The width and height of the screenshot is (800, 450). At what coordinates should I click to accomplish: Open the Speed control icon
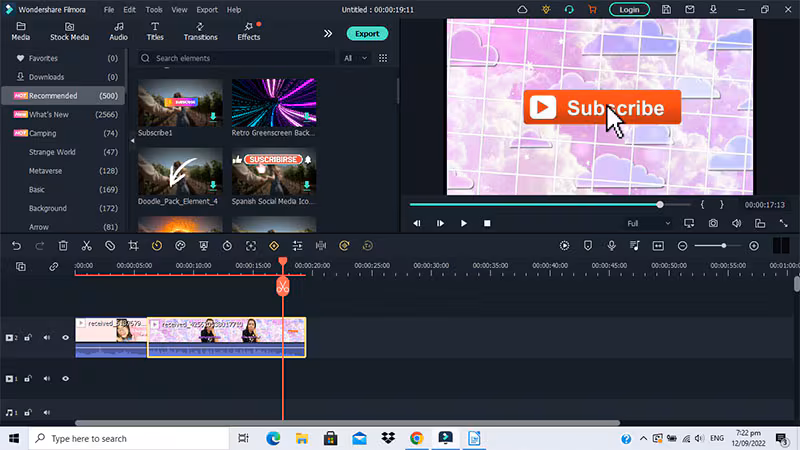click(157, 246)
